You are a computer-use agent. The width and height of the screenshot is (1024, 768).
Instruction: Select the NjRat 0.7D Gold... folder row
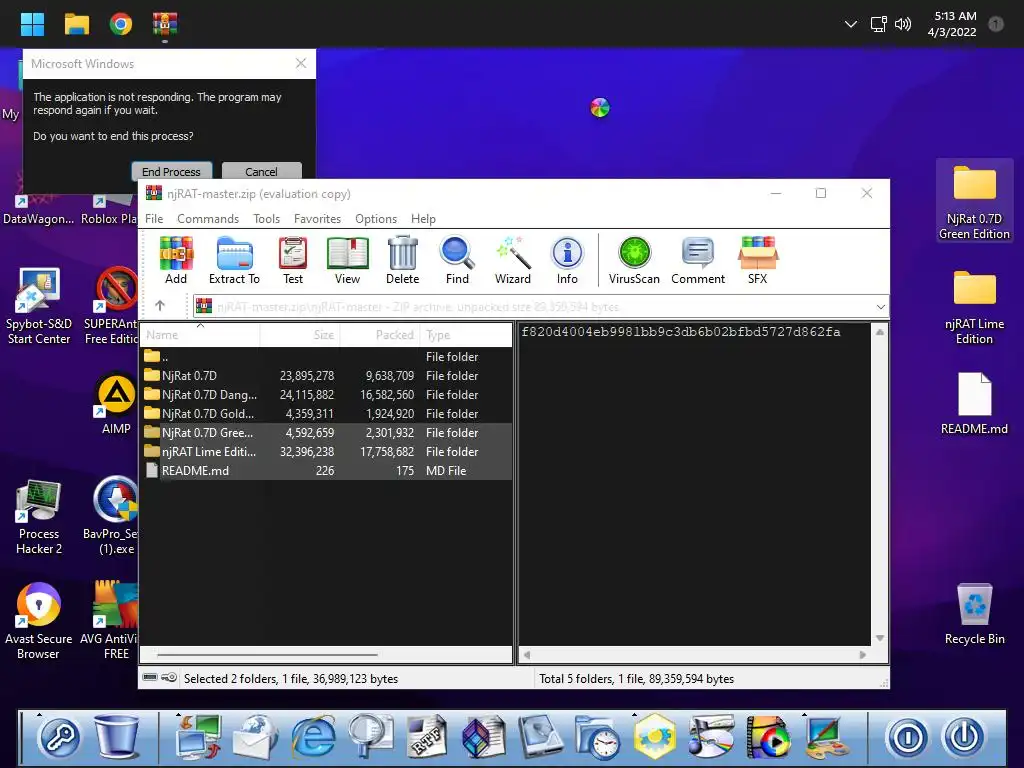[326, 413]
